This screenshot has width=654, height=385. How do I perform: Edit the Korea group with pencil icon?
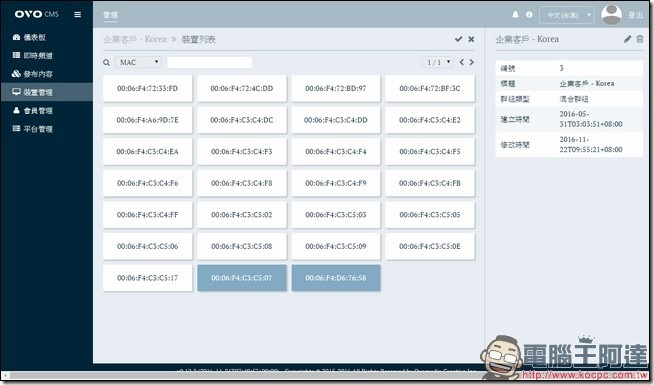[x=627, y=39]
